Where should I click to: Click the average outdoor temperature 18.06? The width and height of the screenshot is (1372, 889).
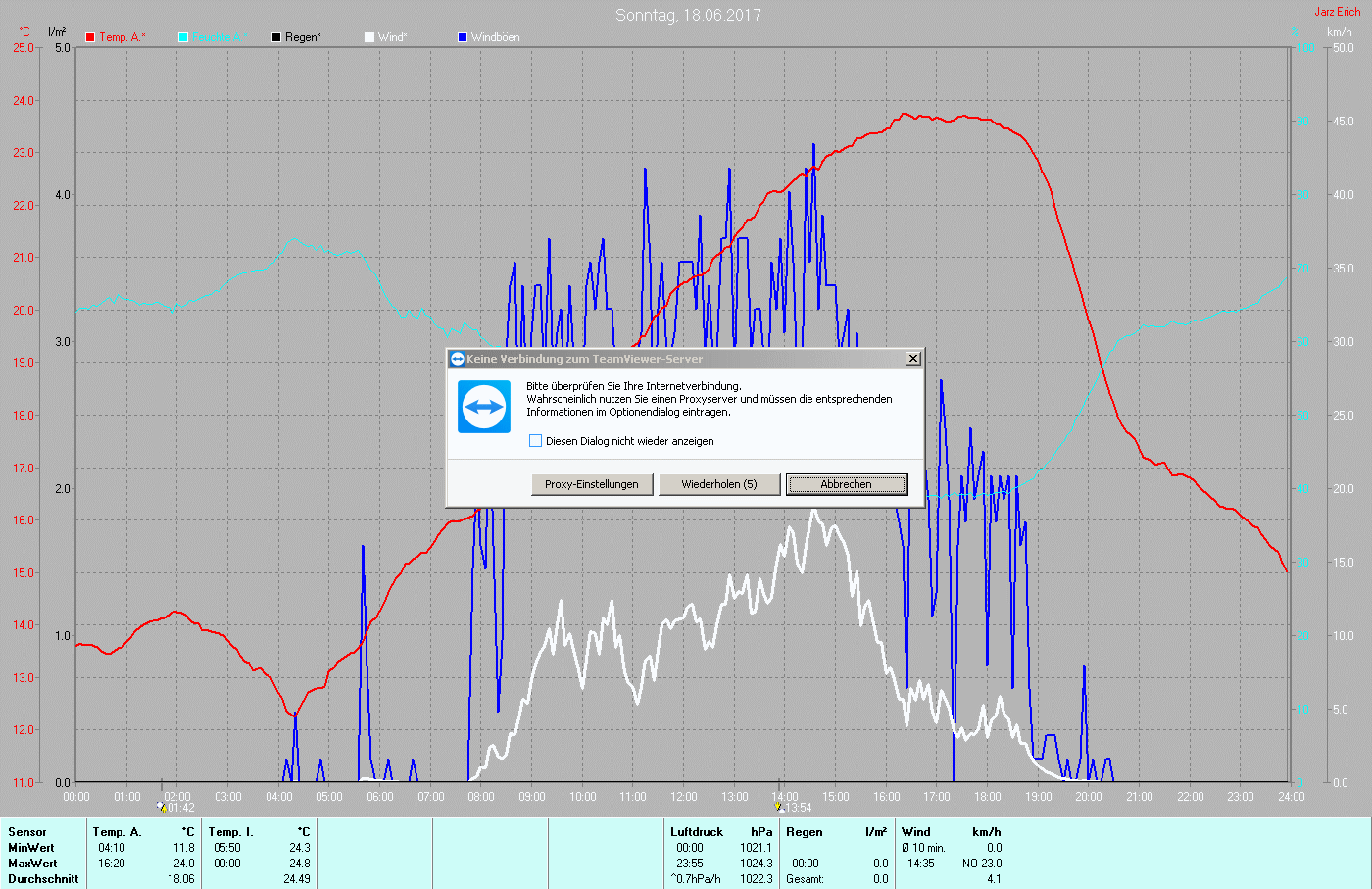181,879
